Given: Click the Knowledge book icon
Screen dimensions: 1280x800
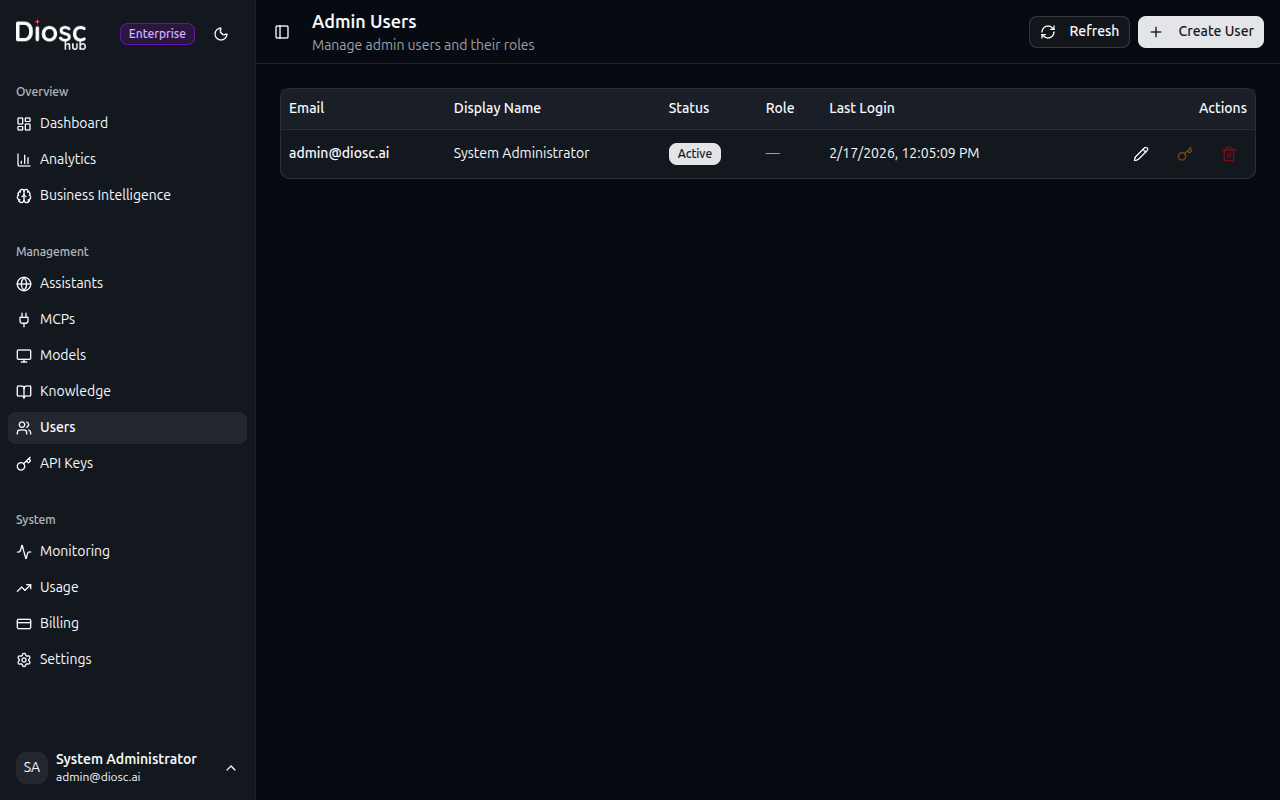Looking at the screenshot, I should 23,392.
